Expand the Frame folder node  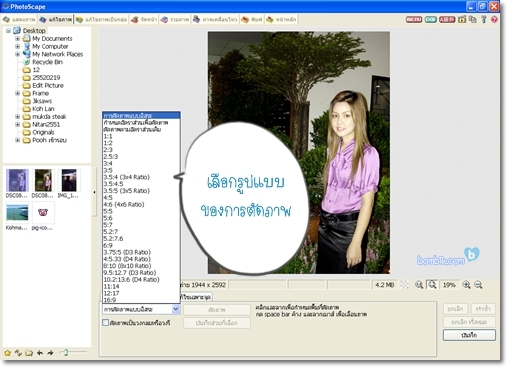[18, 93]
